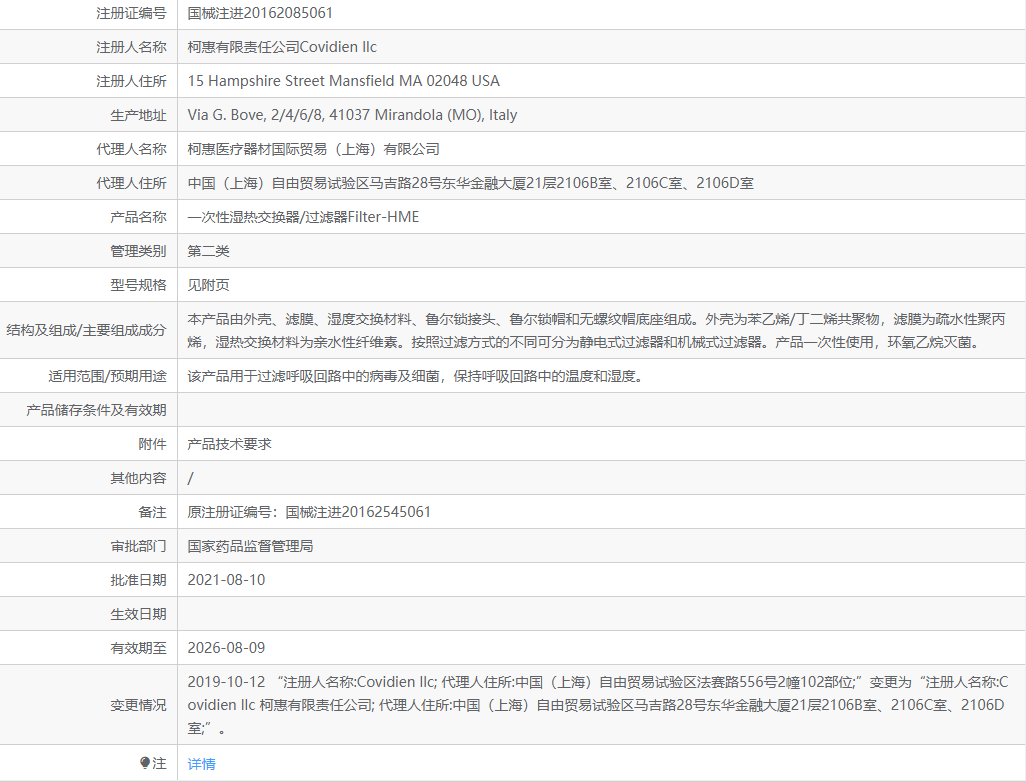Select registration number 国械注进20162085061
The image size is (1026, 782).
(x=260, y=13)
